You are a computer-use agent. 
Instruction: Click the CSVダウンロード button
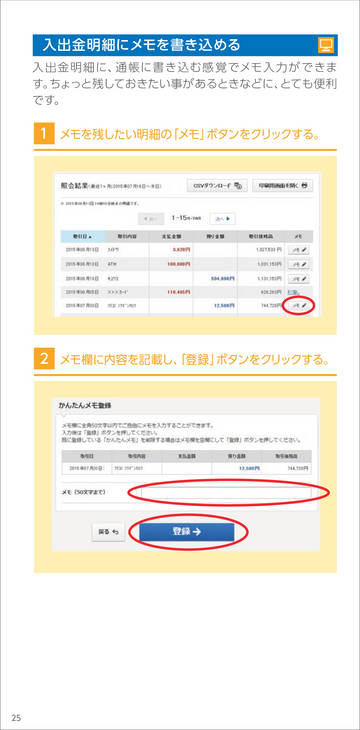pos(217,185)
